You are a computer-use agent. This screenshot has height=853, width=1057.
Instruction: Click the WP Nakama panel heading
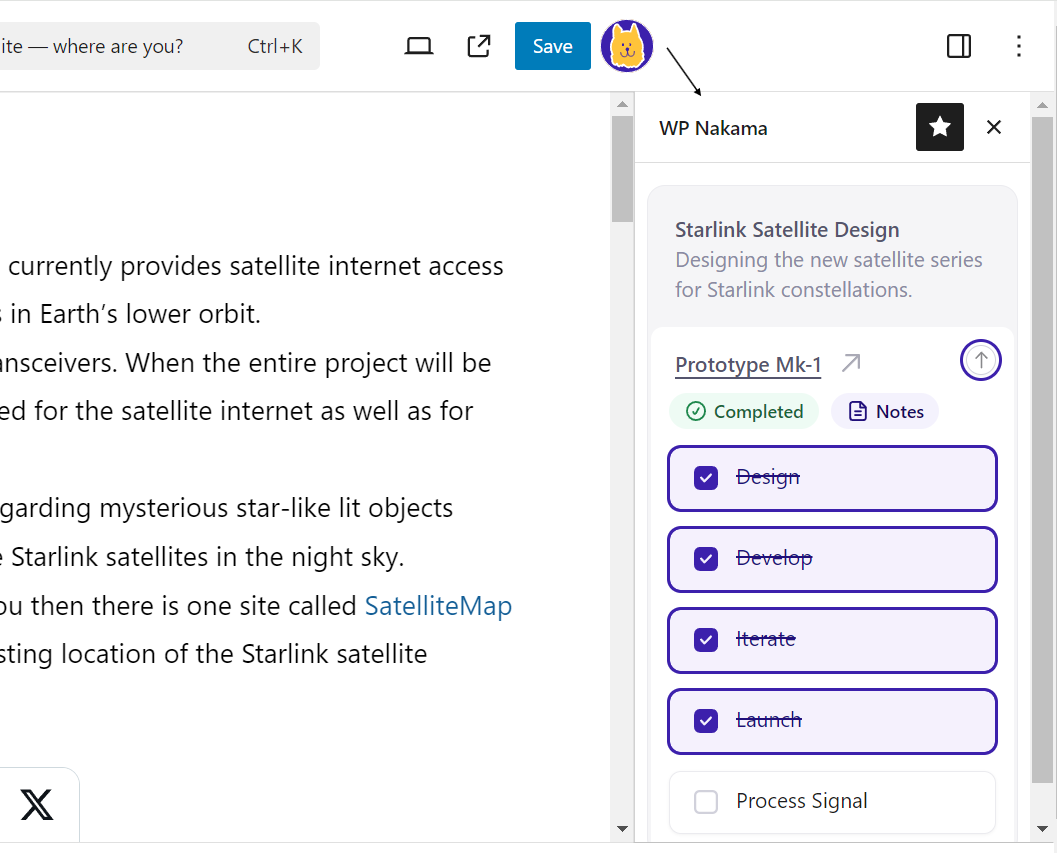713,128
